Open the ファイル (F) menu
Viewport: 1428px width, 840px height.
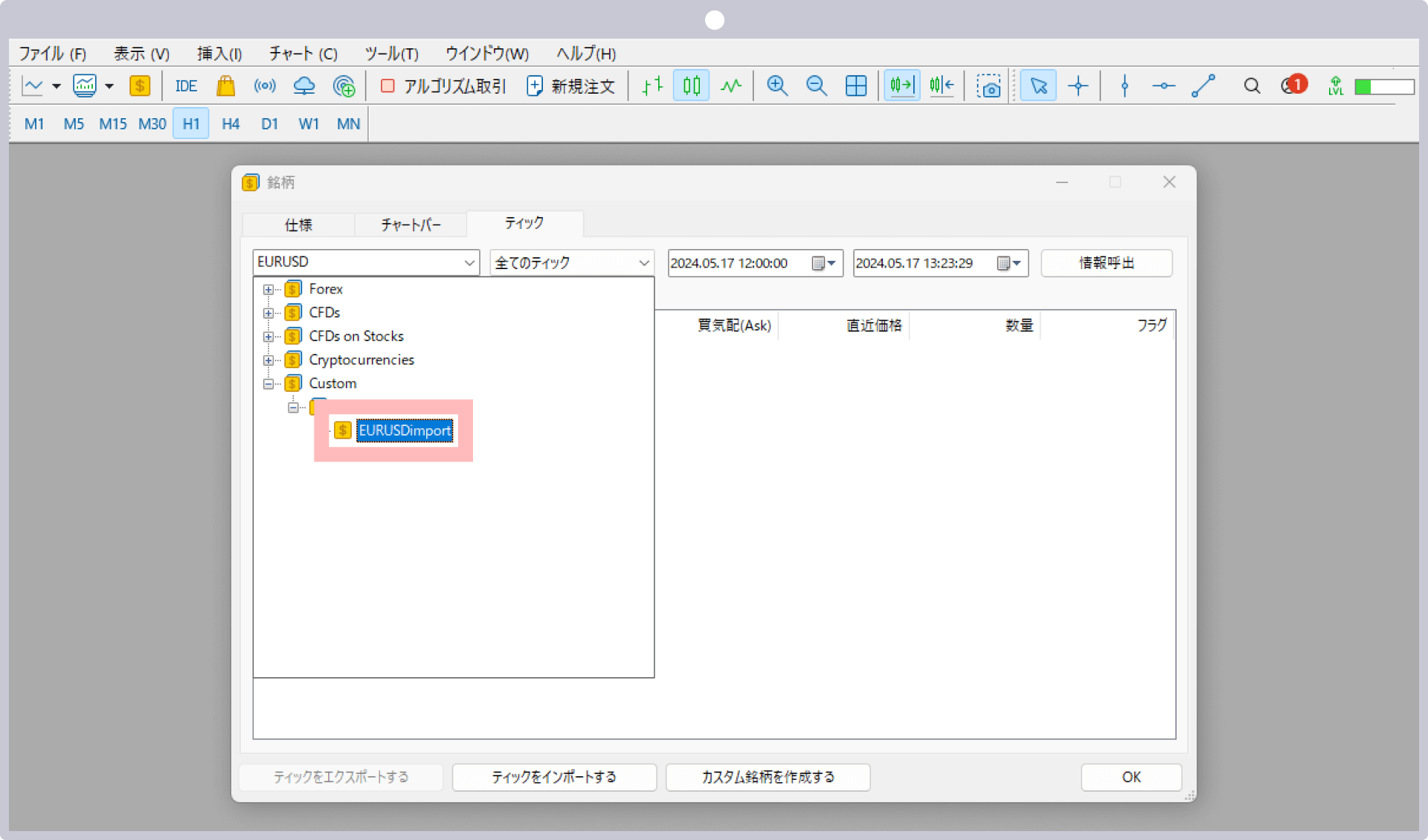pyautogui.click(x=53, y=54)
